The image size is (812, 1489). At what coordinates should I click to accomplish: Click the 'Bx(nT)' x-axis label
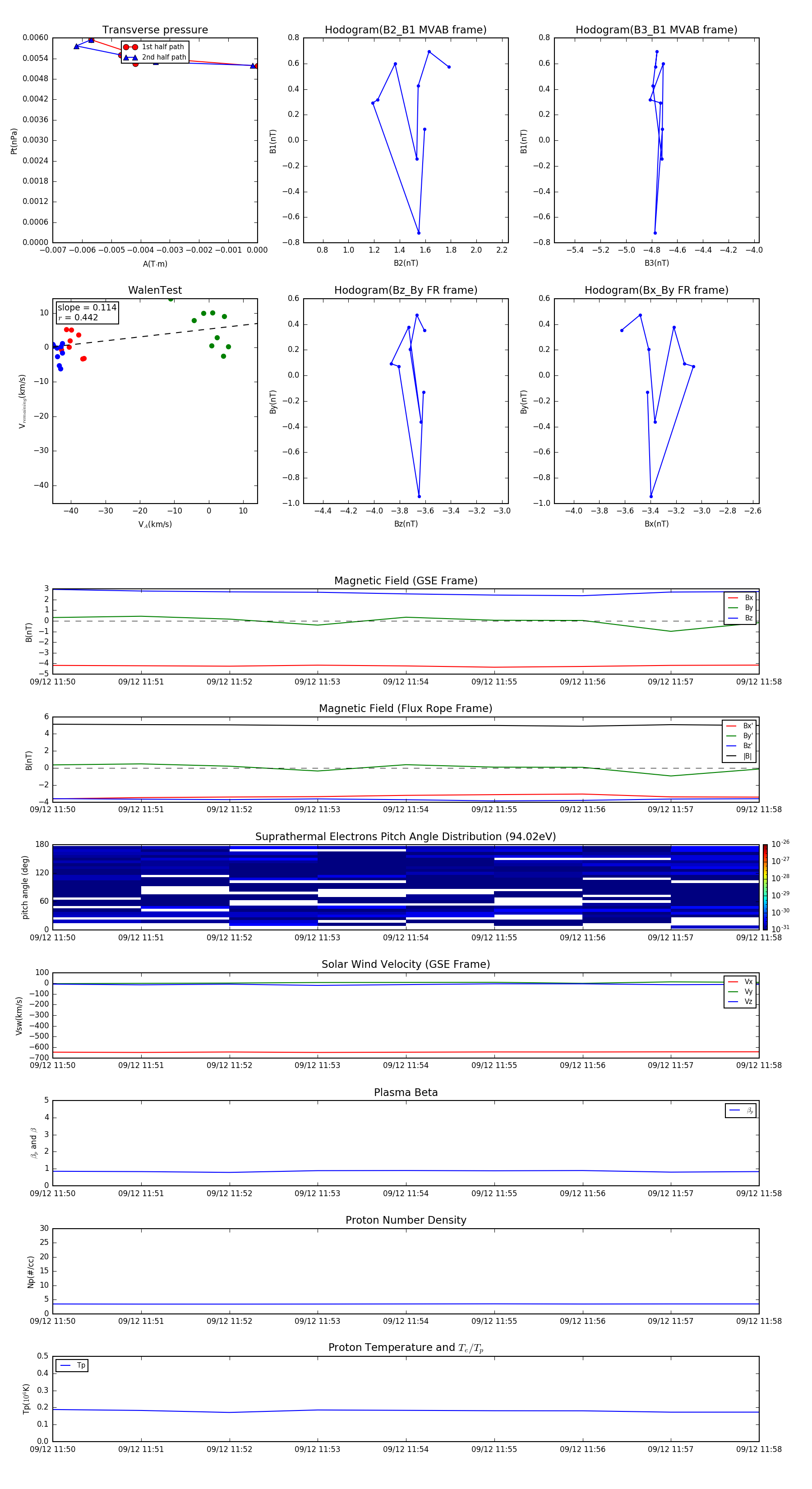656,524
